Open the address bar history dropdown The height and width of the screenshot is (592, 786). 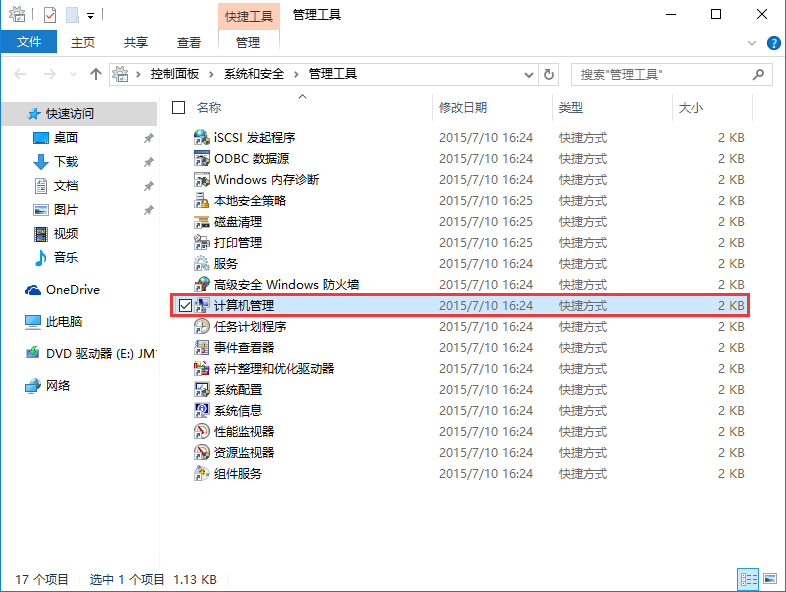tap(528, 74)
